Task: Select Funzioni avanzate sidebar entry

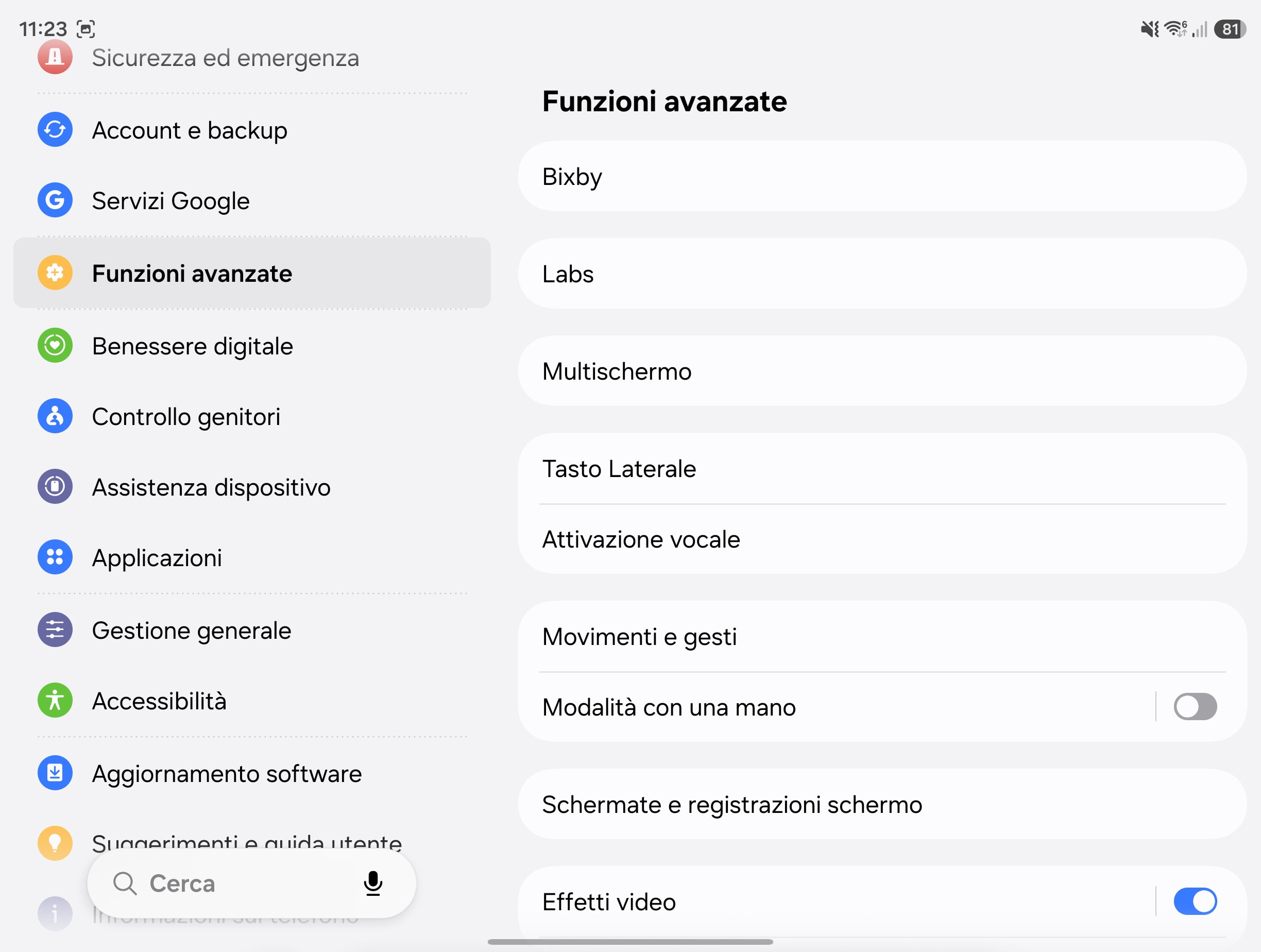Action: coord(252,273)
